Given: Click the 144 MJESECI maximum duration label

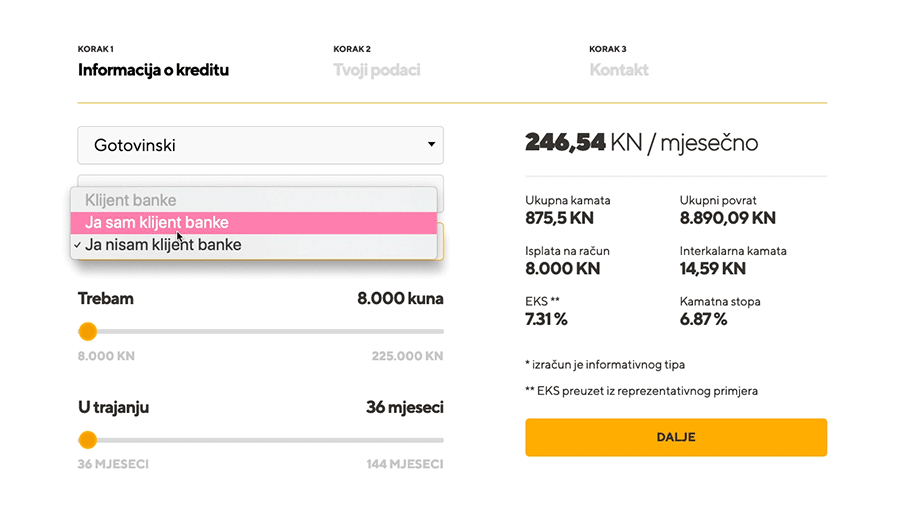Looking at the screenshot, I should [404, 465].
